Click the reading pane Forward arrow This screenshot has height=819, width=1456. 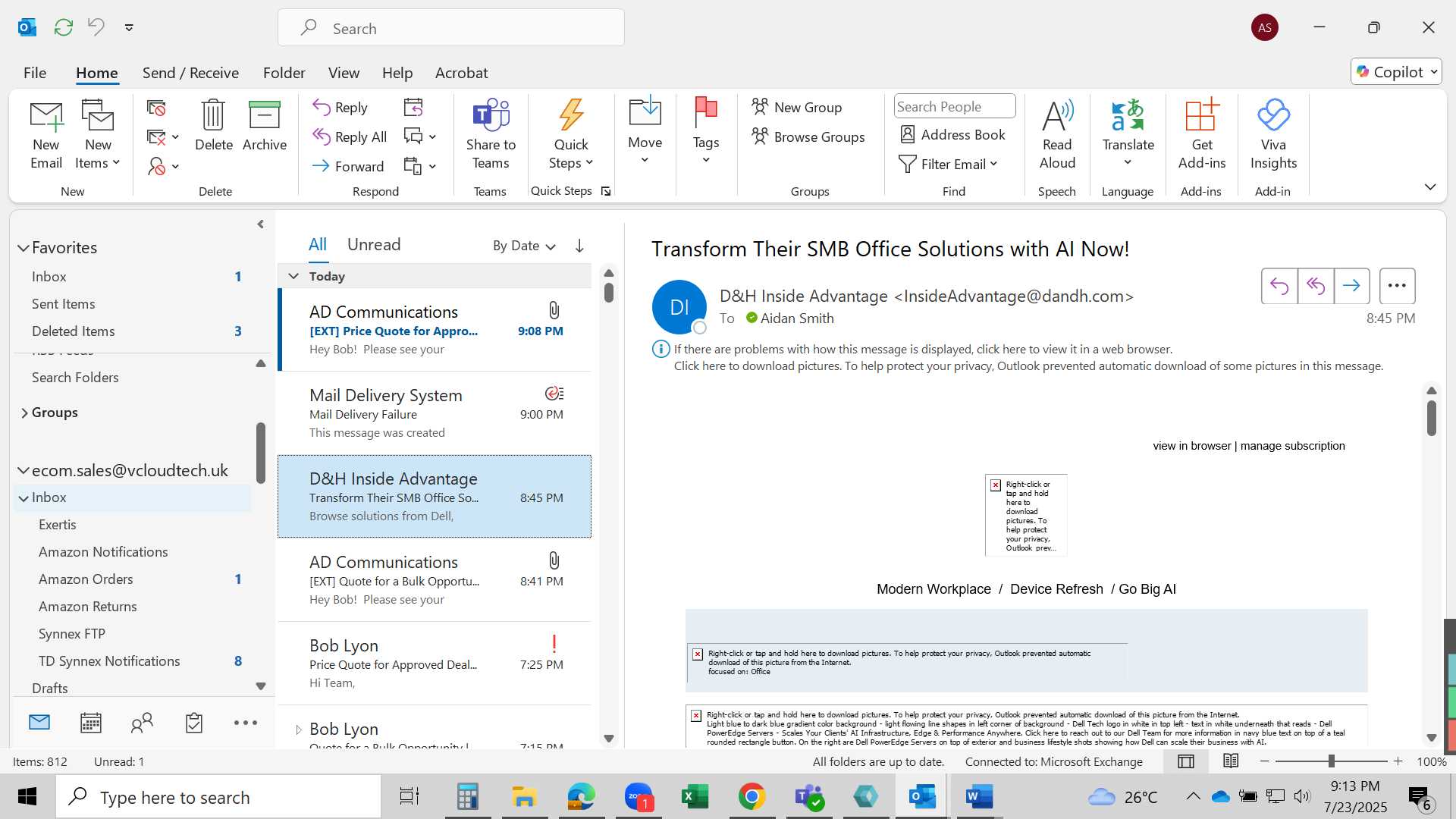pos(1351,286)
